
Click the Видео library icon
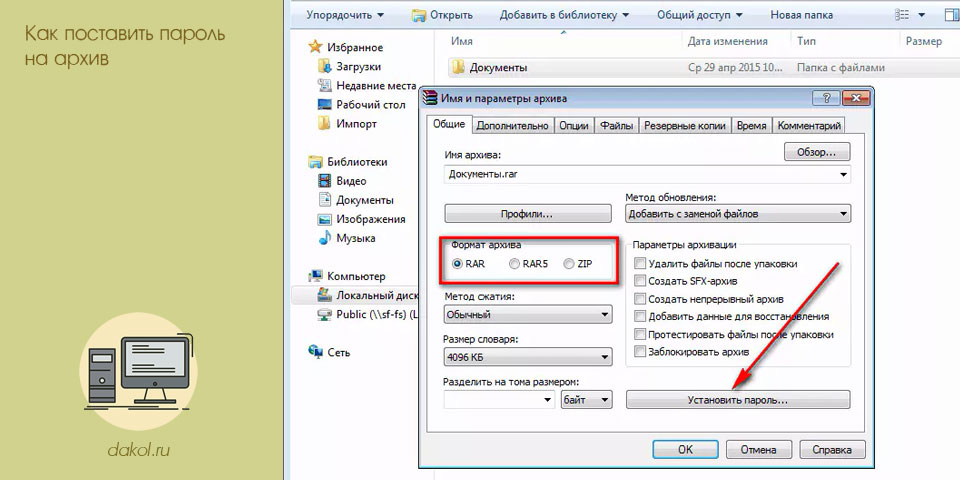pos(324,181)
